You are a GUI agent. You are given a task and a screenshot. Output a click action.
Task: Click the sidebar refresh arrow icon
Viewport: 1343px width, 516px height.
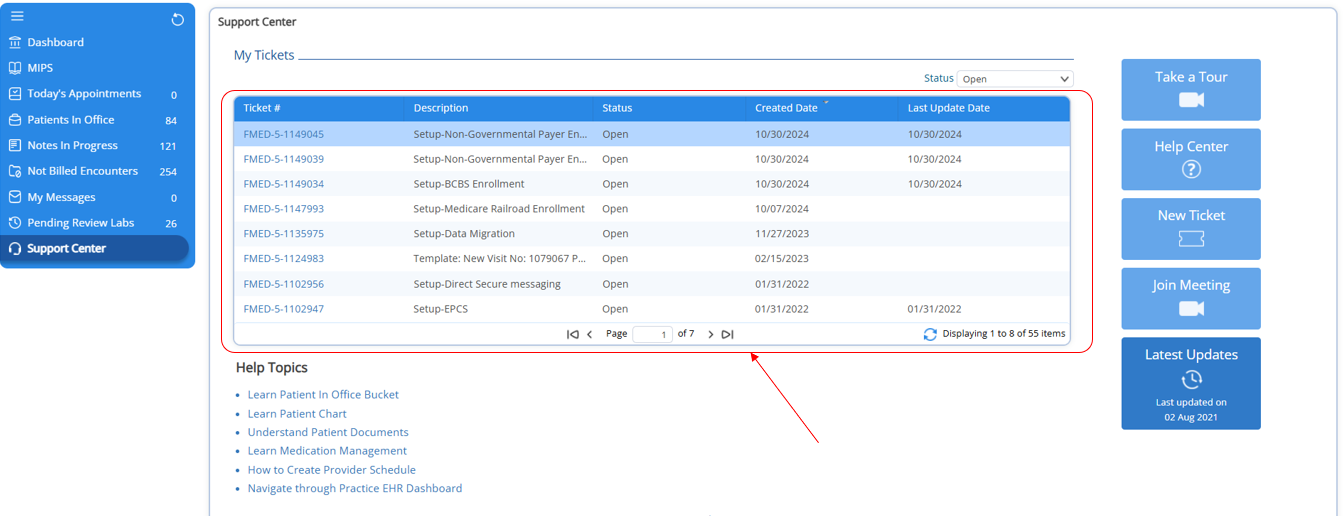178,19
